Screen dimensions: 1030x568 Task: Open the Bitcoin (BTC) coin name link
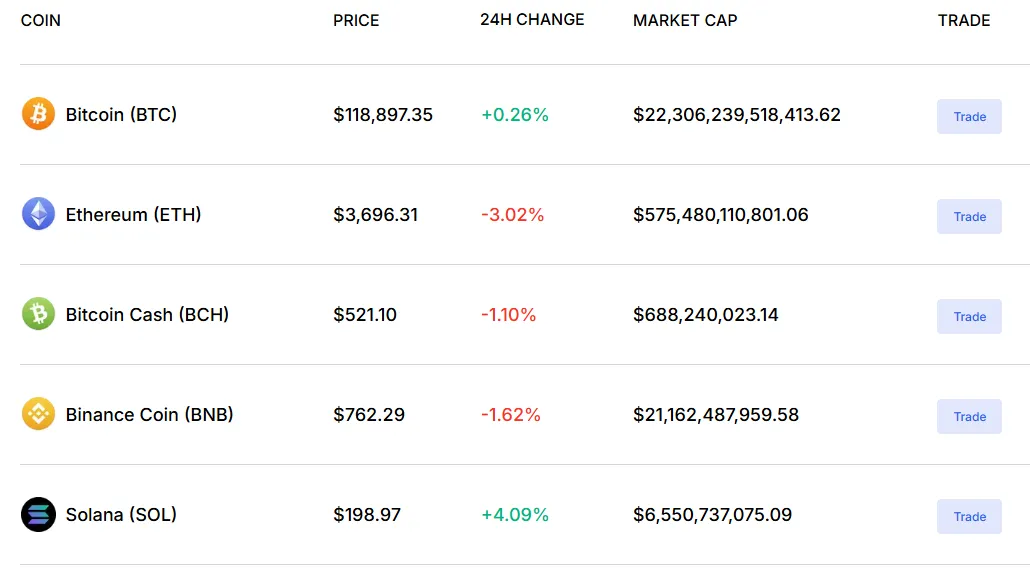click(122, 115)
